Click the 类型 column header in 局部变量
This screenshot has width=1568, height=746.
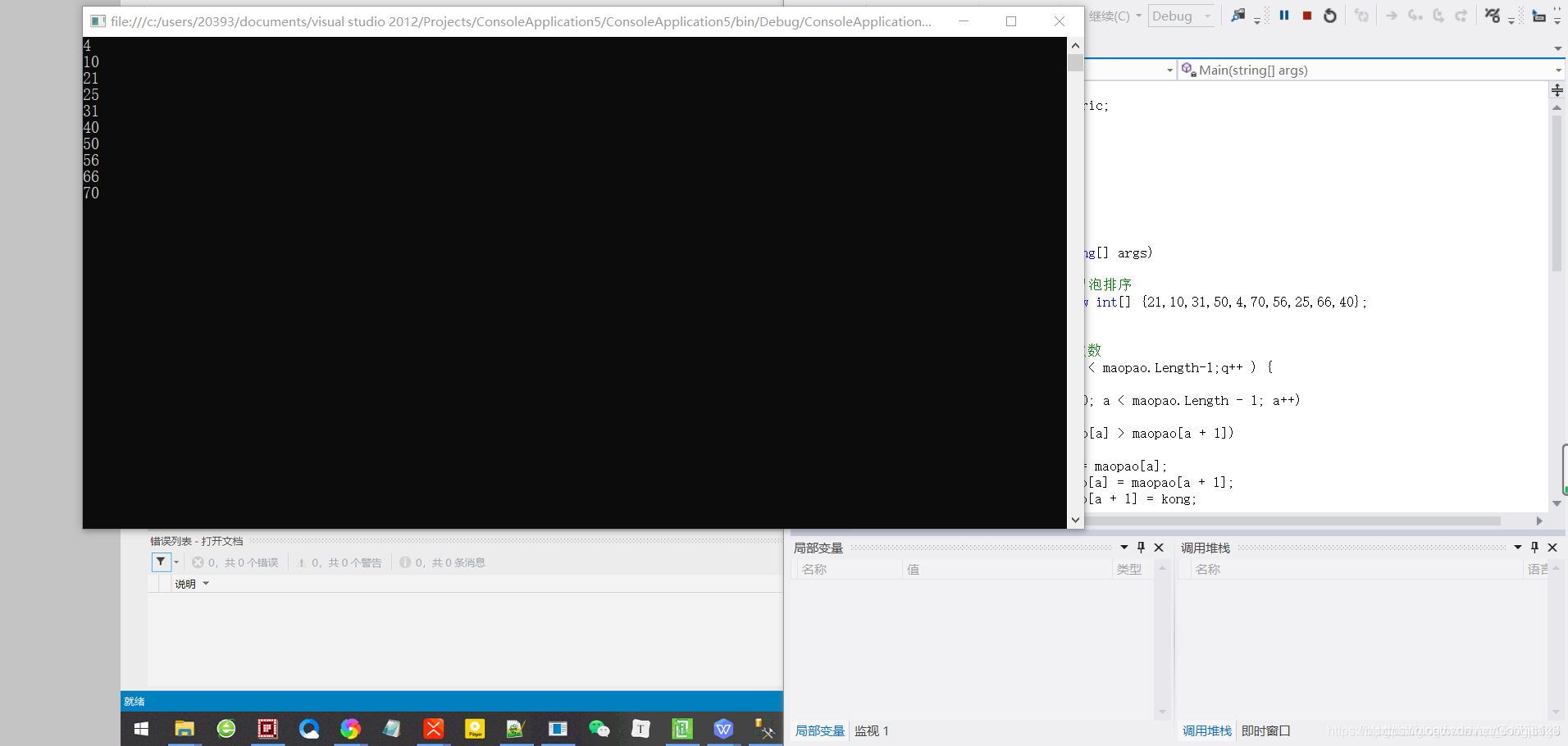coord(1133,569)
